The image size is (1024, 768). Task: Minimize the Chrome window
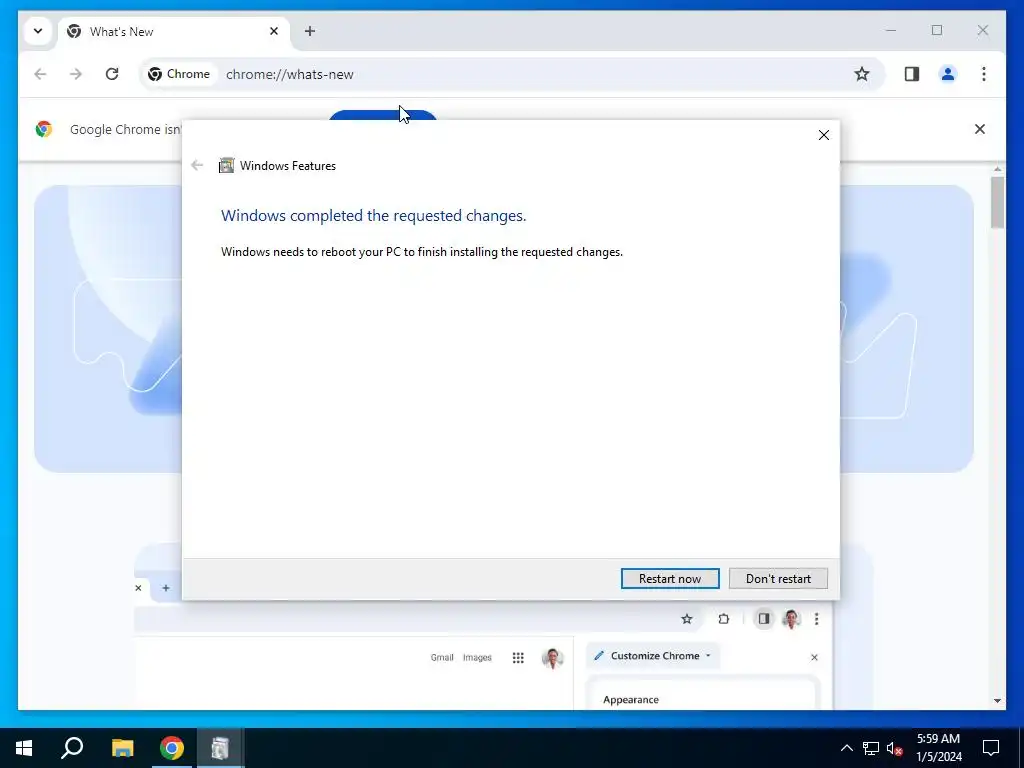(891, 31)
